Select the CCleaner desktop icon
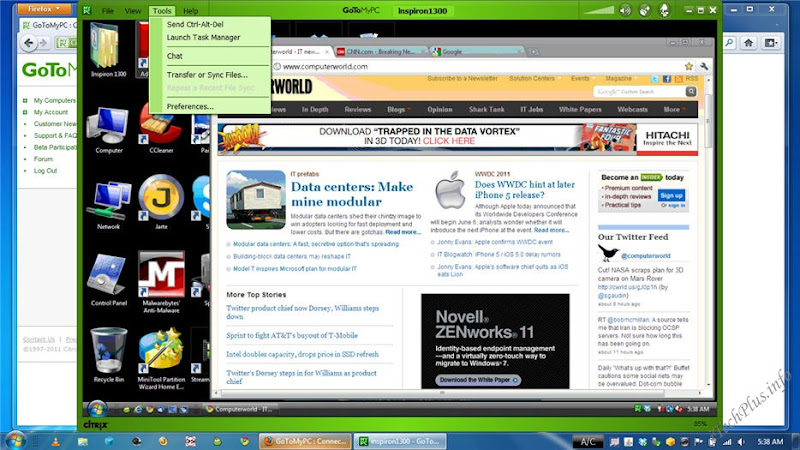The height and width of the screenshot is (450, 800). tap(161, 130)
